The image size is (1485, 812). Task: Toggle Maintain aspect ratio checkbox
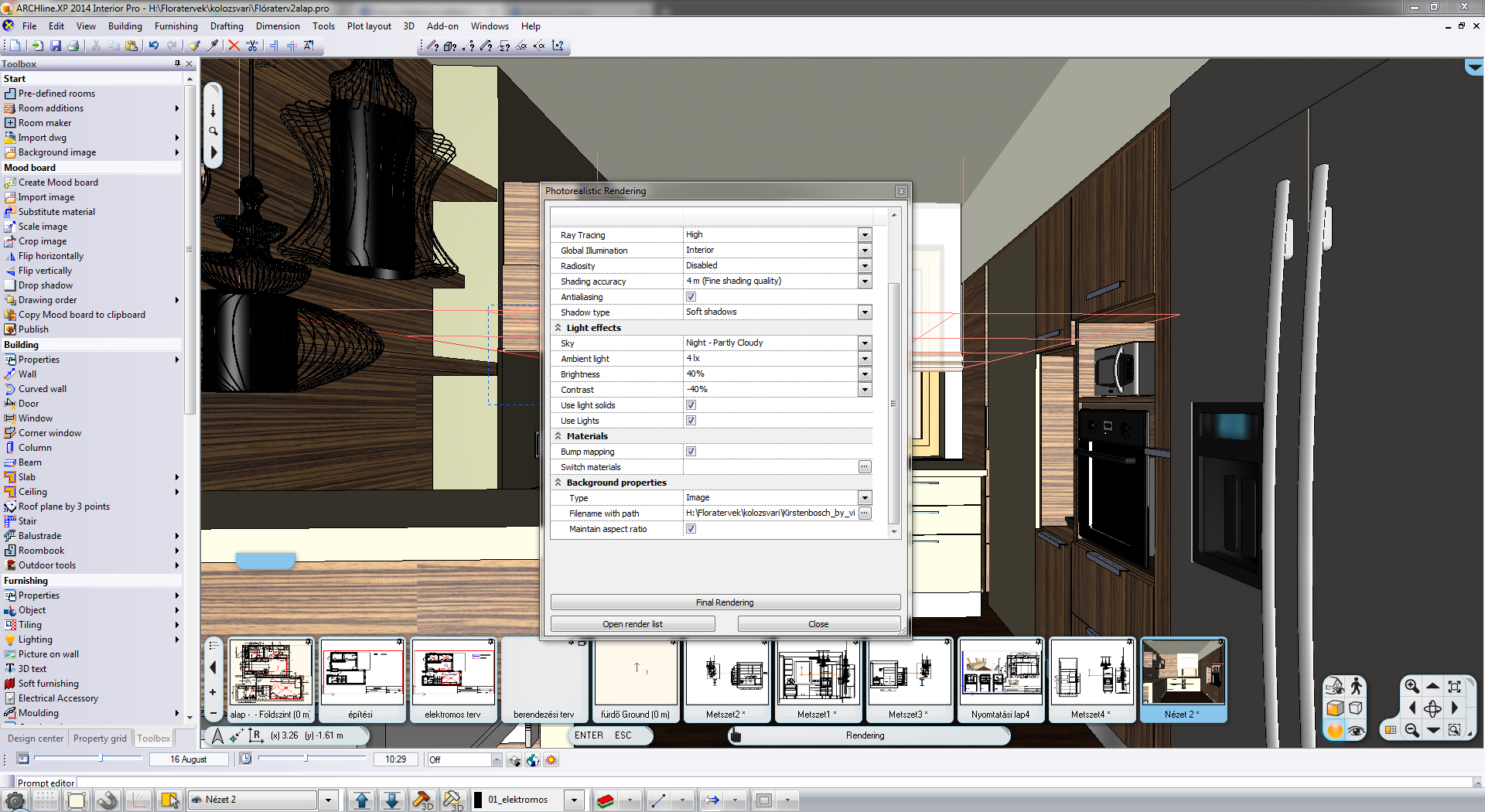point(691,529)
